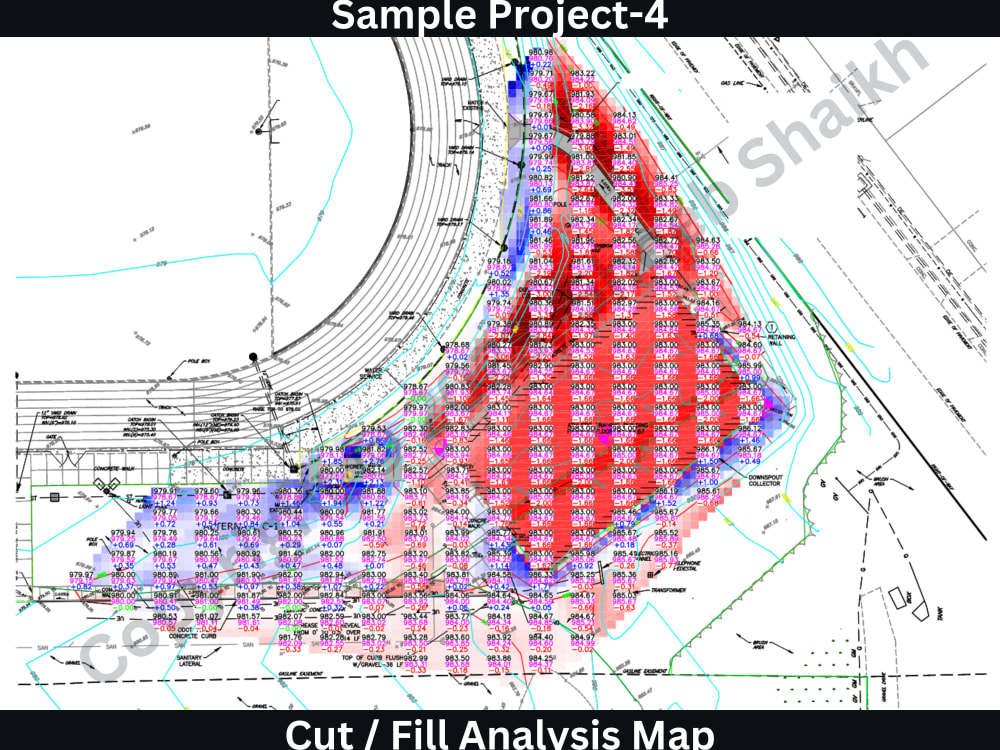Select the GASLINE EASEMENT text

(x=301, y=673)
